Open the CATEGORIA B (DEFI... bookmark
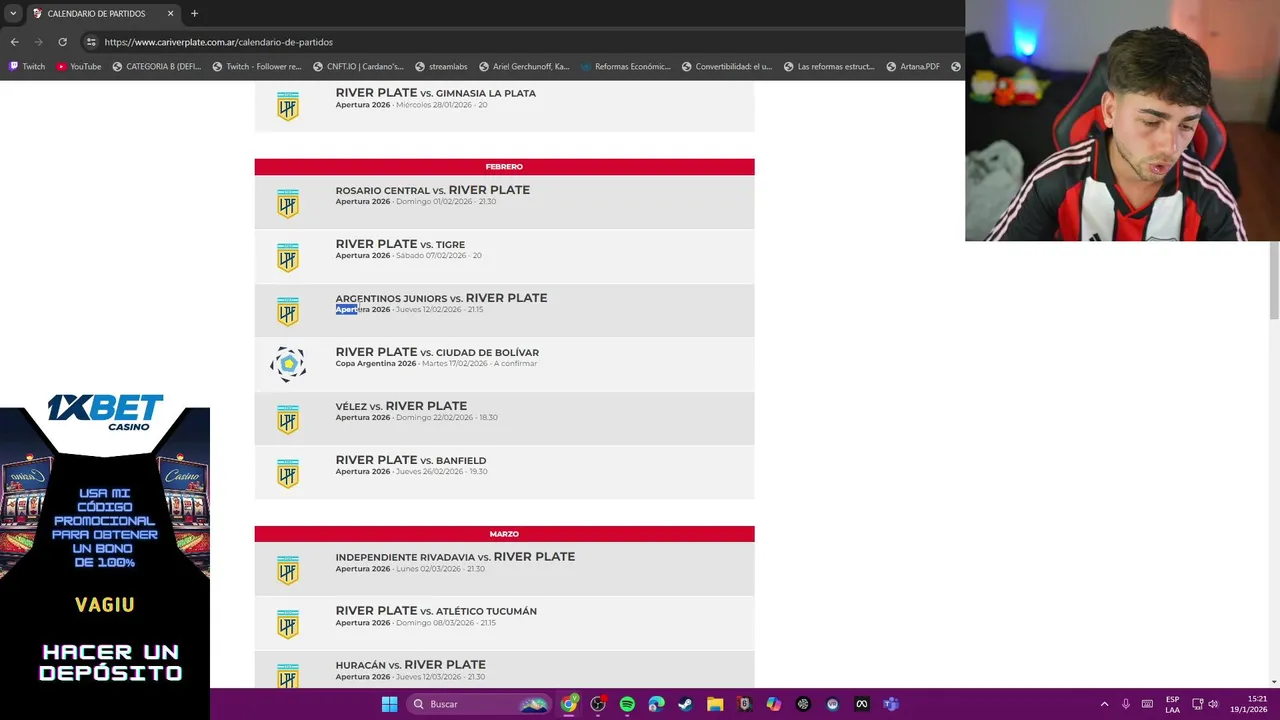Image resolution: width=1280 pixels, height=720 pixels. [x=157, y=66]
